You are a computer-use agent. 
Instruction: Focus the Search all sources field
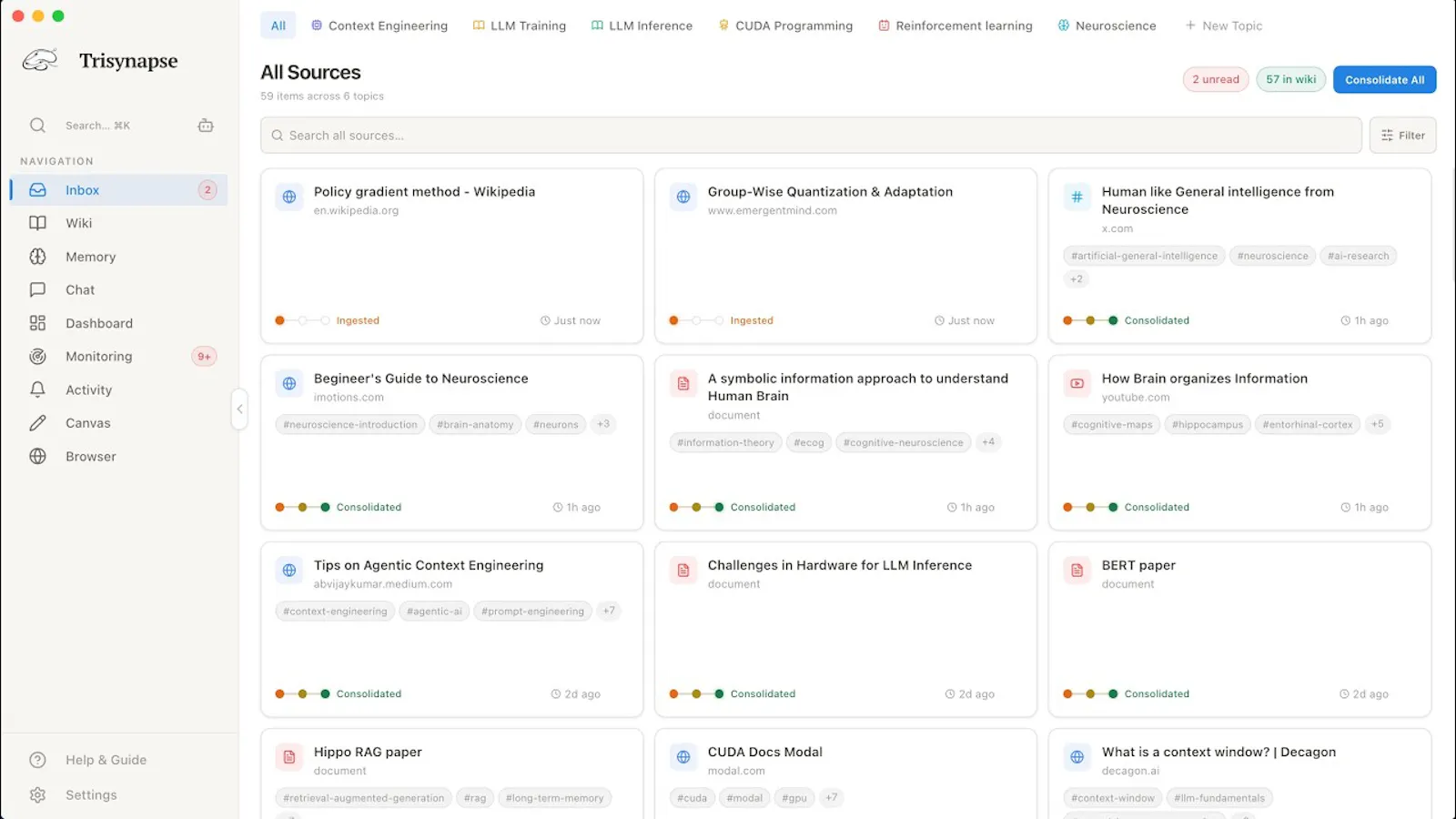tap(811, 136)
